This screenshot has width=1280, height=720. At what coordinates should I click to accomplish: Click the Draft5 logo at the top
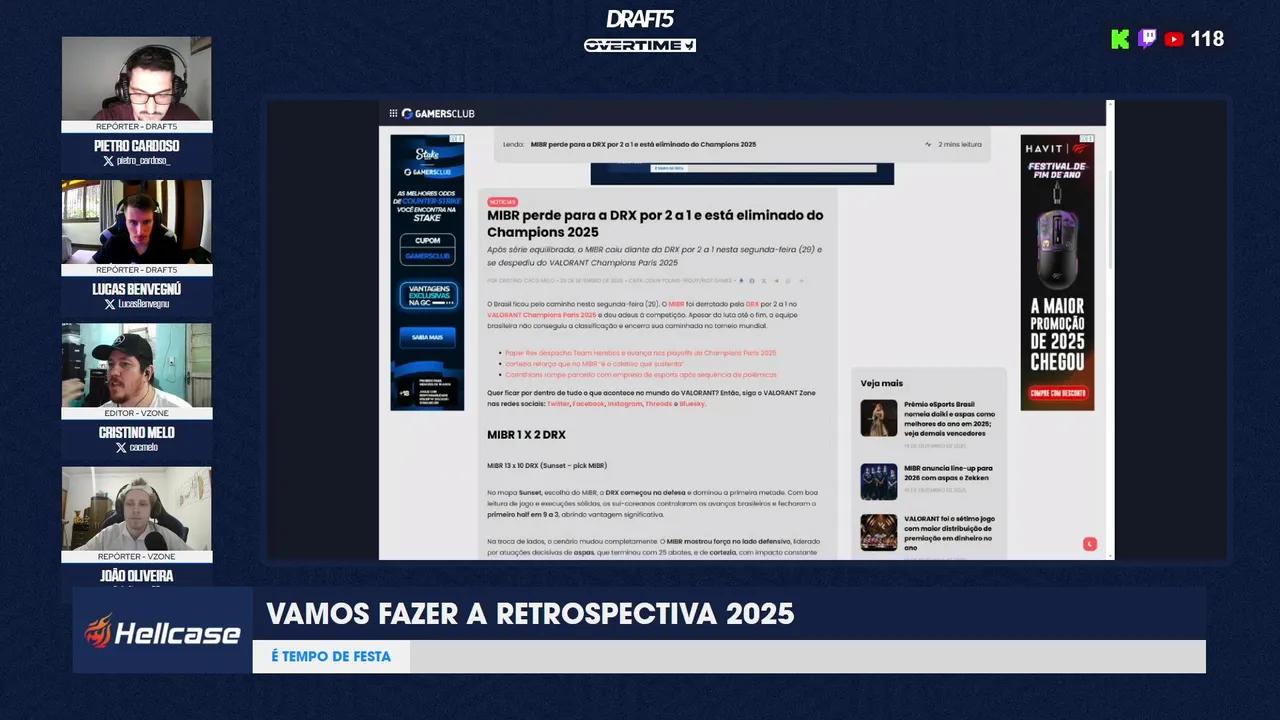(x=640, y=19)
